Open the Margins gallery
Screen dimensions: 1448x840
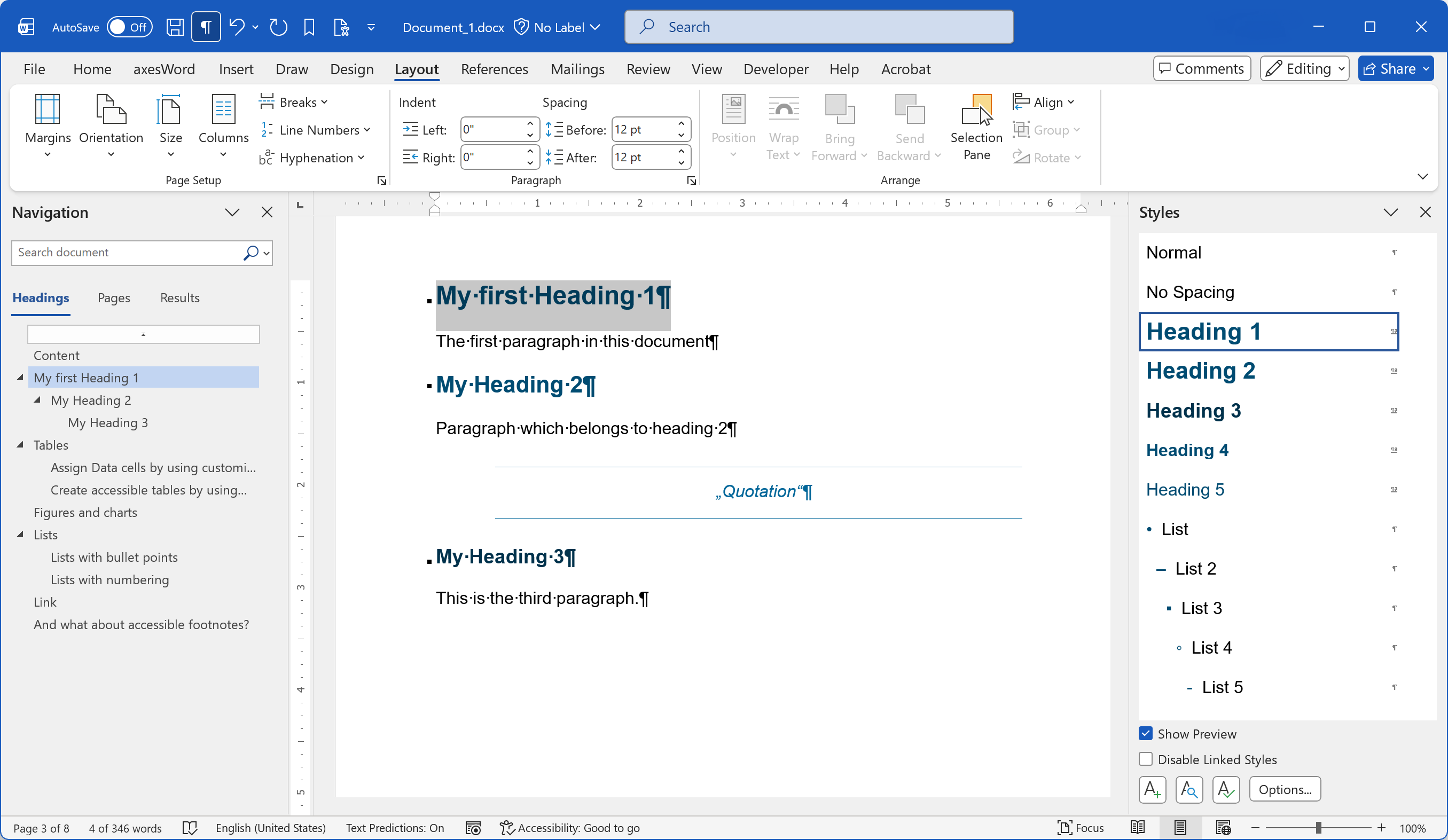[48, 125]
